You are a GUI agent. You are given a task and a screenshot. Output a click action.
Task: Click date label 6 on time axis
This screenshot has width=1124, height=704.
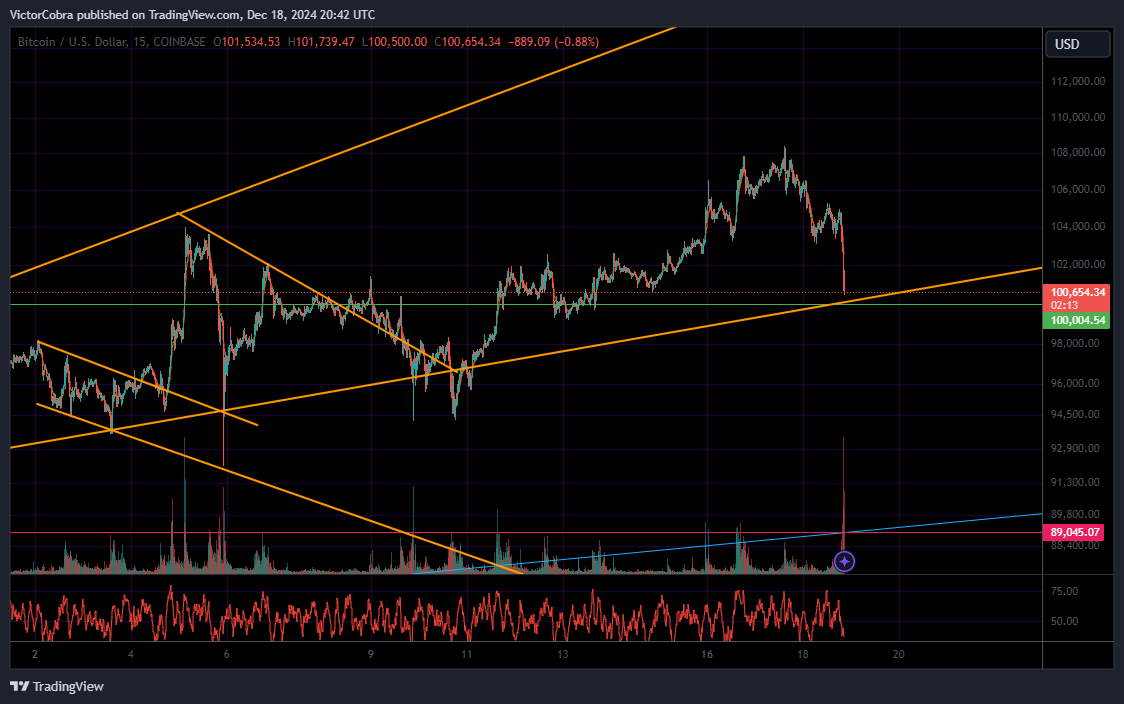pyautogui.click(x=227, y=654)
